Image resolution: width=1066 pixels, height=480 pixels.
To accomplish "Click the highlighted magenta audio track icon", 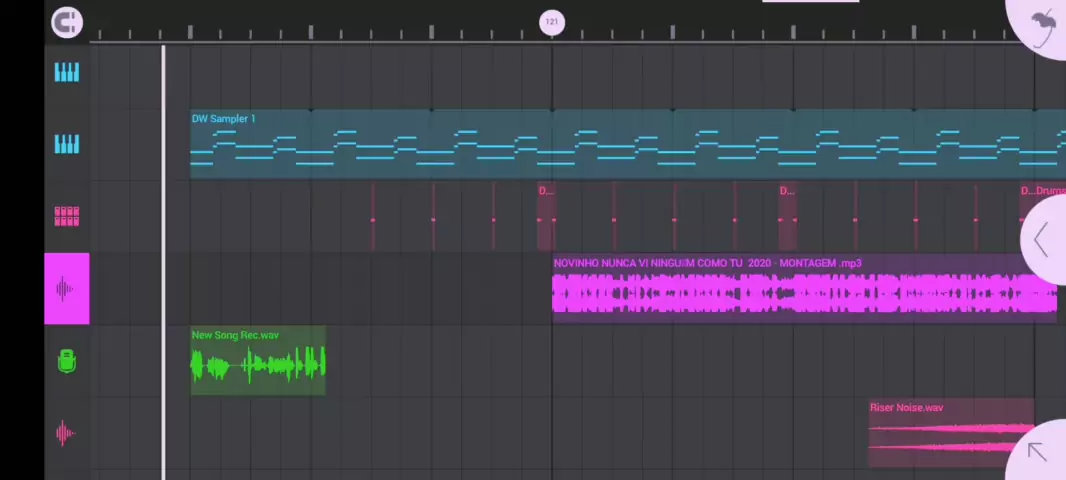I will [67, 289].
